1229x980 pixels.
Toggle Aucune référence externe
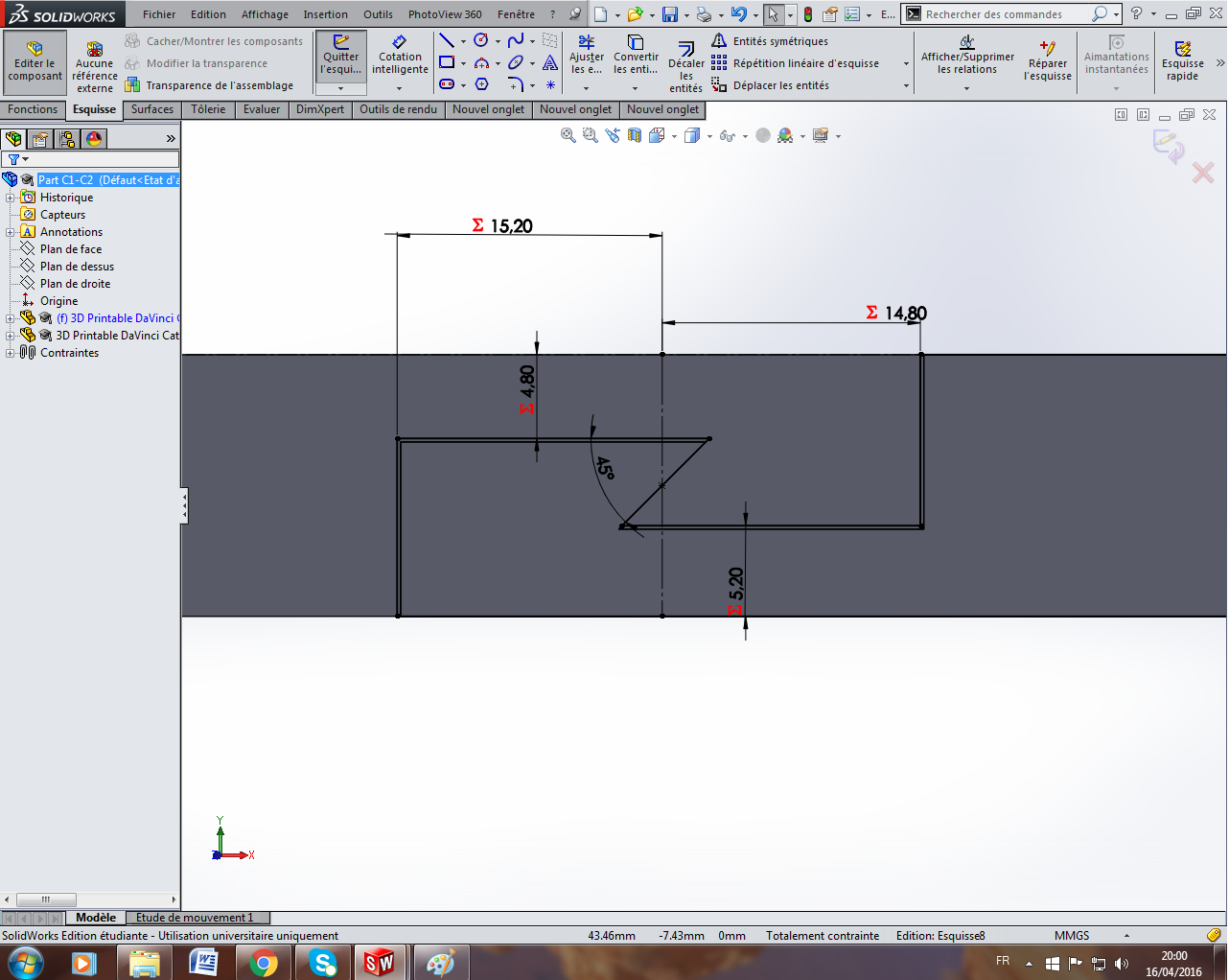pos(95,67)
